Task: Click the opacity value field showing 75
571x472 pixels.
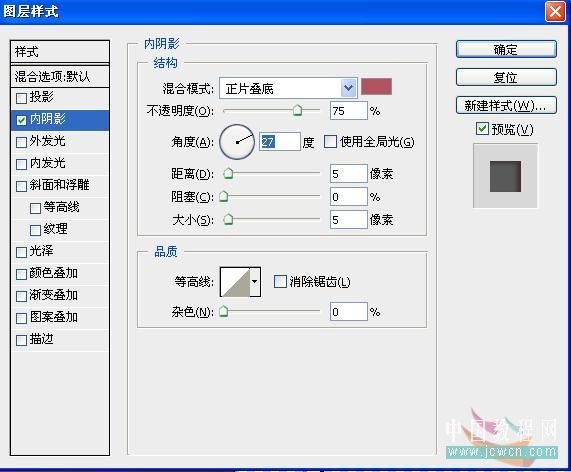Action: click(x=348, y=110)
